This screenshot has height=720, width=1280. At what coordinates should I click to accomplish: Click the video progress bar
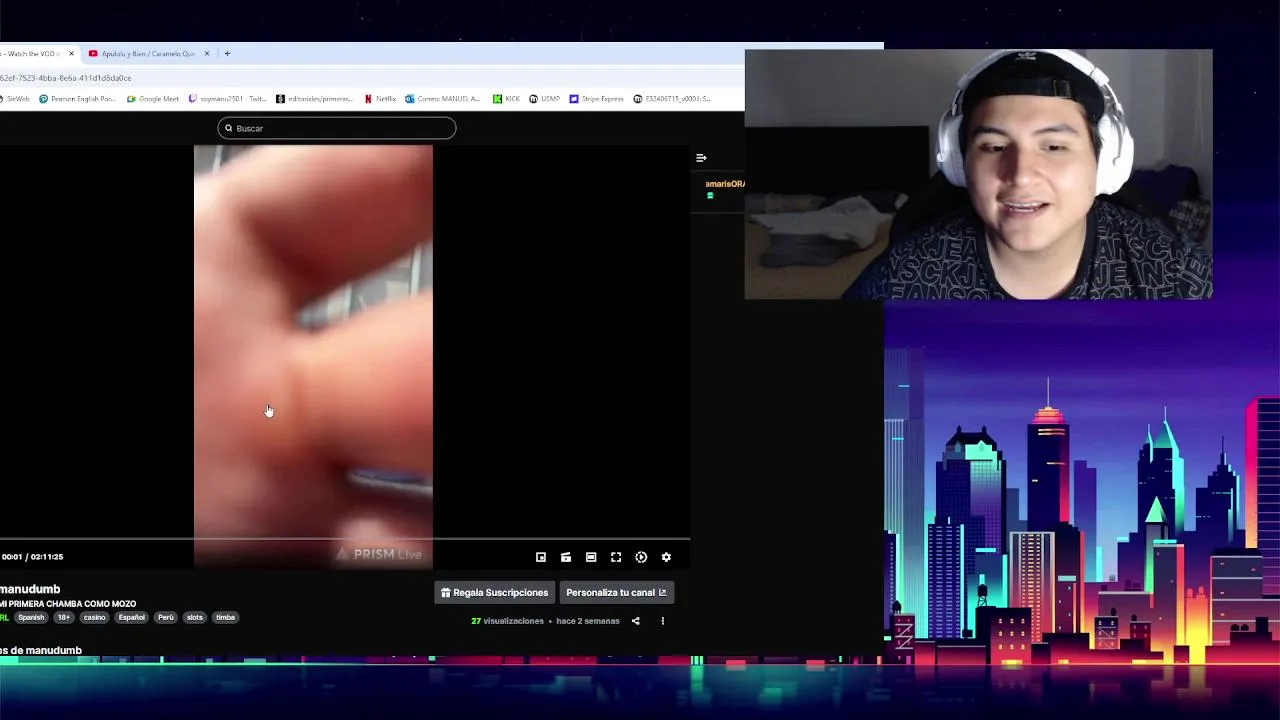pyautogui.click(x=345, y=539)
